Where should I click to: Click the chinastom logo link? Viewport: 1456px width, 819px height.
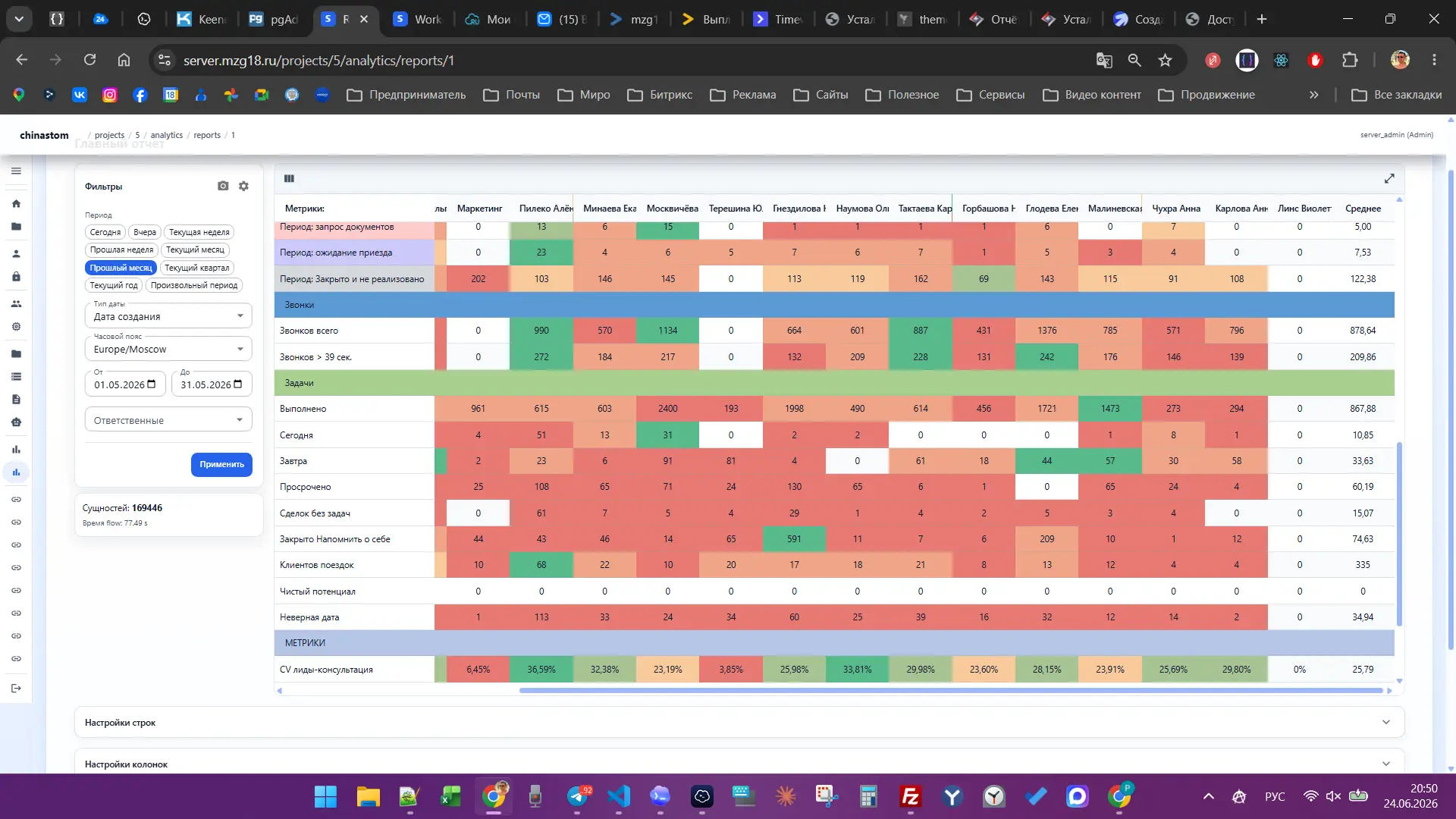point(44,135)
